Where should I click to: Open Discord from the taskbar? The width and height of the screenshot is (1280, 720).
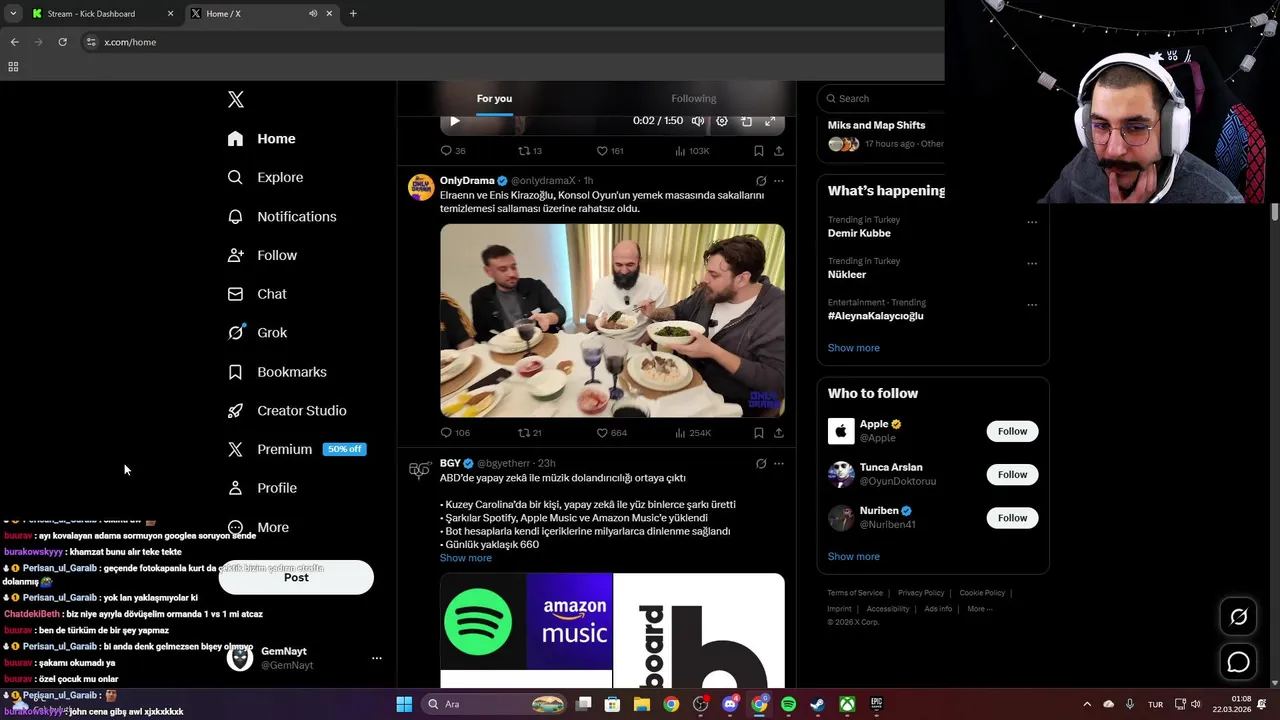730,704
